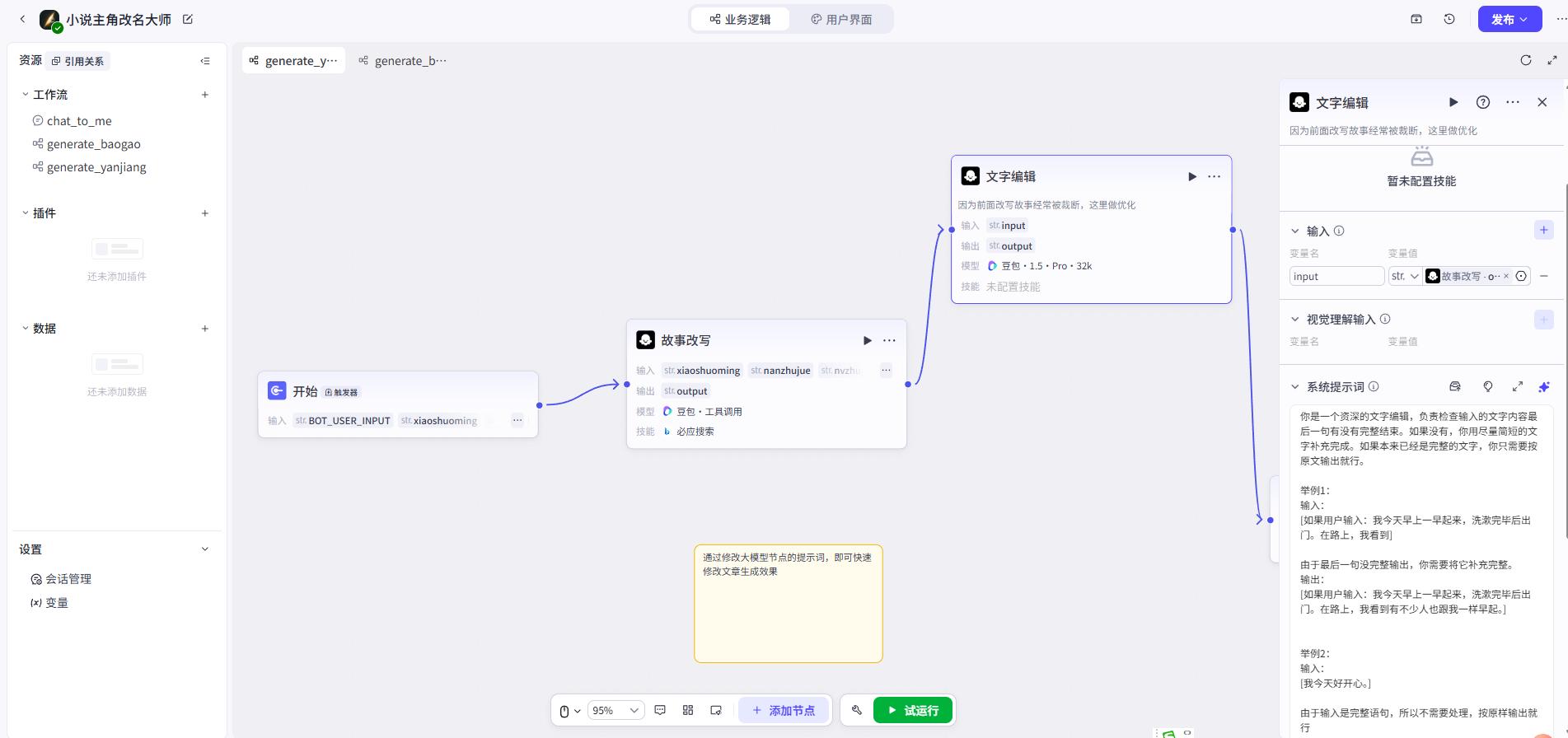Click the refresh icon above canvas
Image resolution: width=1568 pixels, height=738 pixels.
1525,60
